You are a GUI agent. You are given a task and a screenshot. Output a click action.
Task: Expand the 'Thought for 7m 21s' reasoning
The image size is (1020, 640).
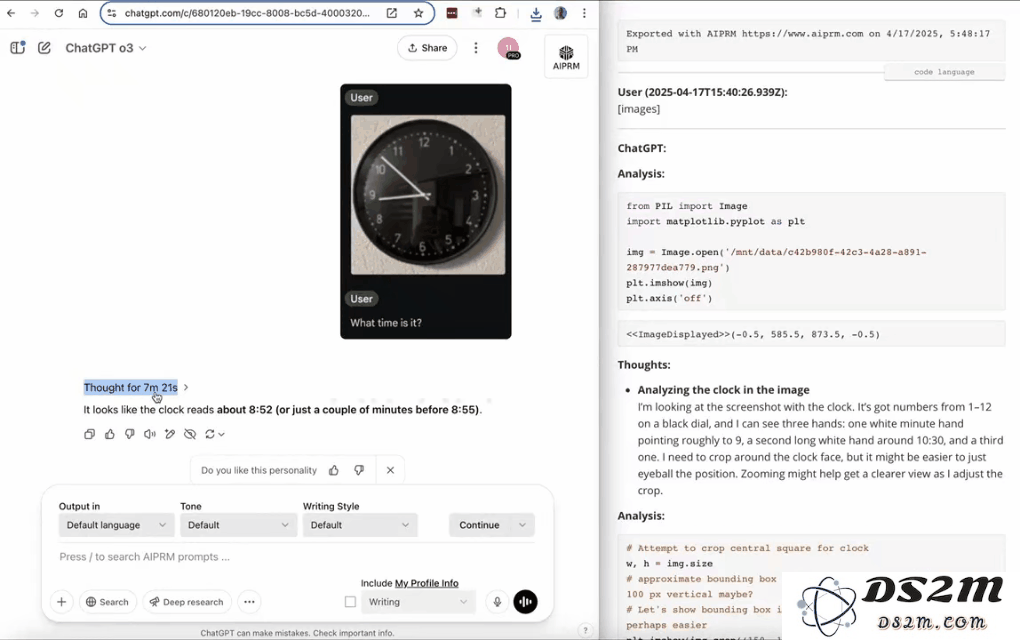[x=136, y=388]
